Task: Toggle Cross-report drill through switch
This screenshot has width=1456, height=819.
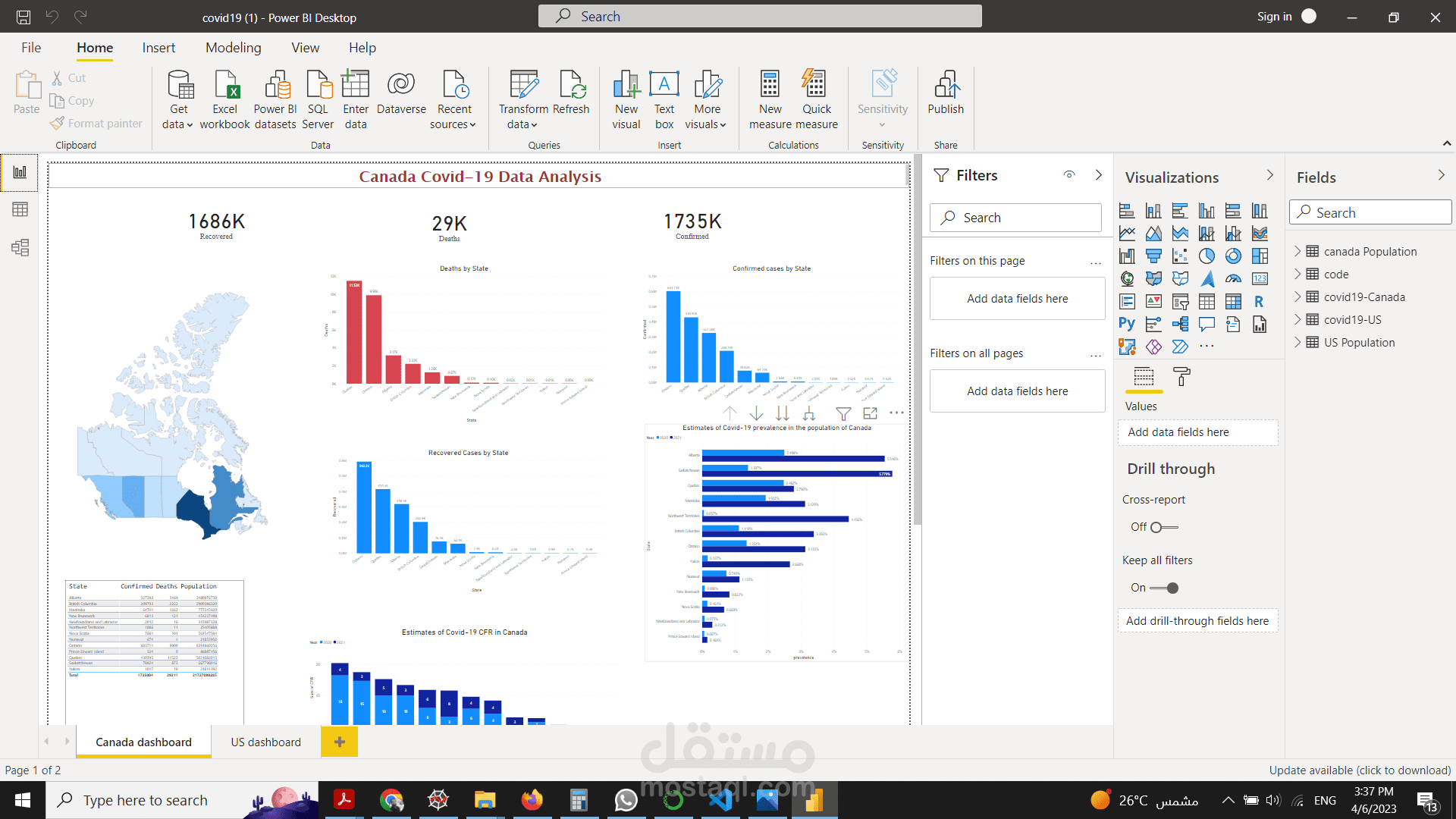Action: (x=1164, y=527)
